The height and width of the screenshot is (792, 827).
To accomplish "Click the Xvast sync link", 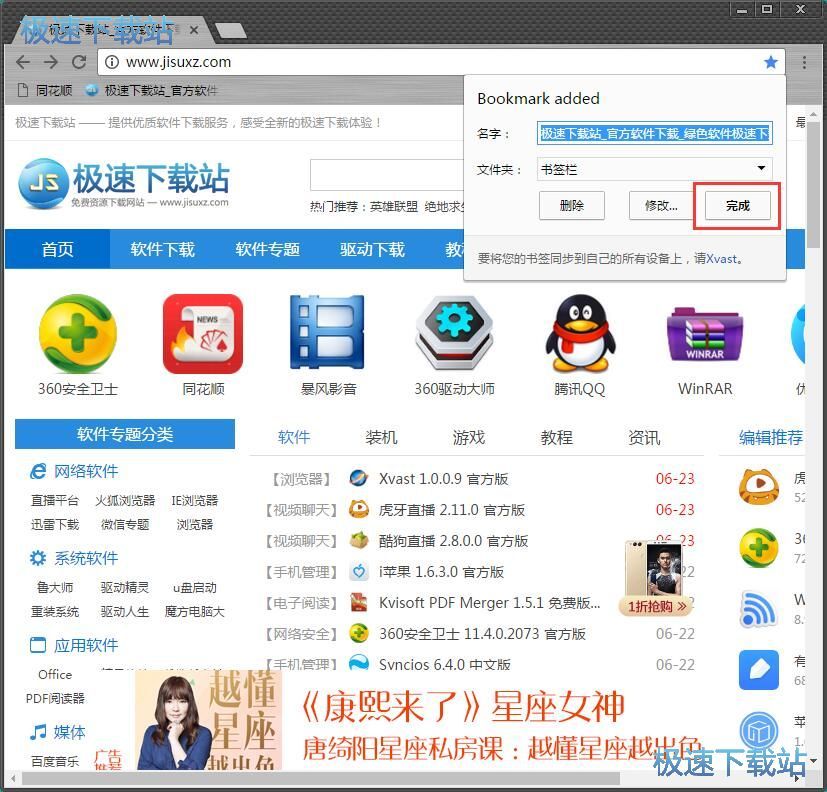I will point(722,258).
